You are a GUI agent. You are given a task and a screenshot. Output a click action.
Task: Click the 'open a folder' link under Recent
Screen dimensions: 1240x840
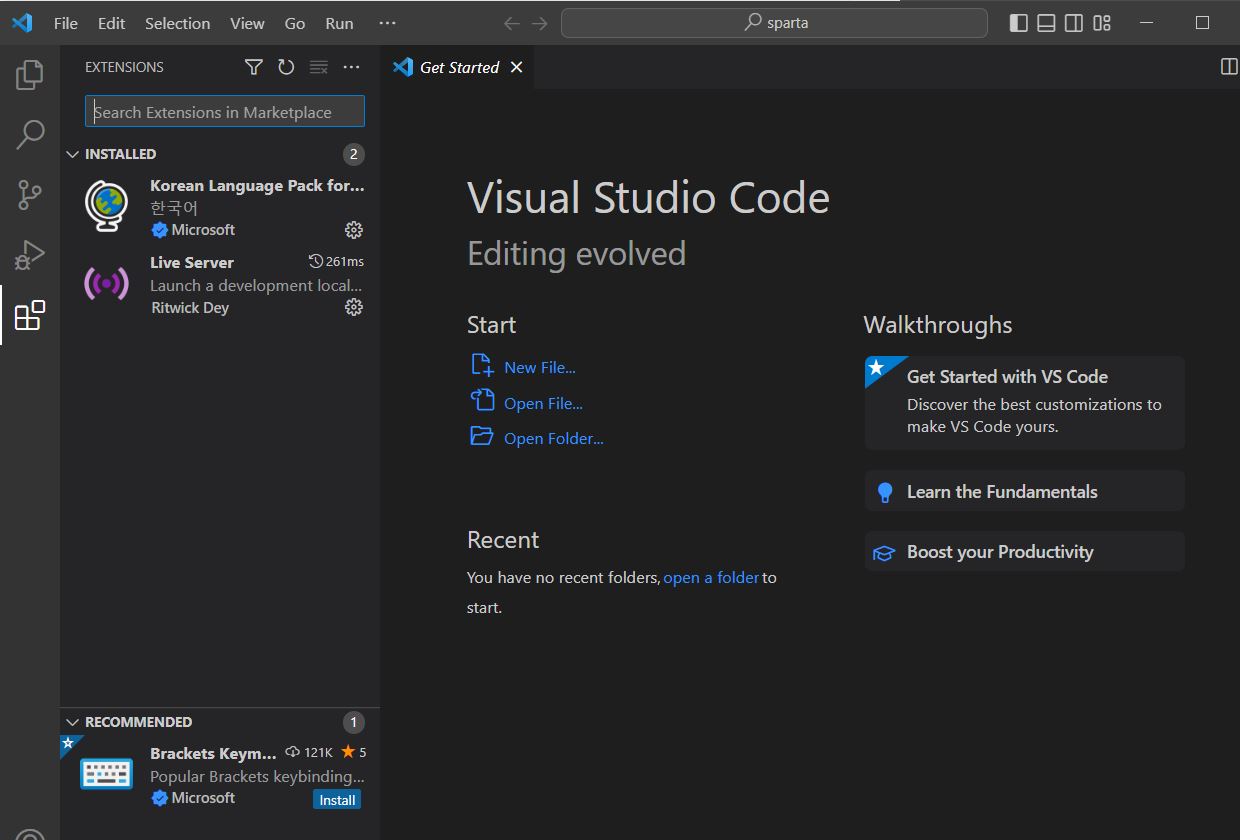click(x=711, y=577)
